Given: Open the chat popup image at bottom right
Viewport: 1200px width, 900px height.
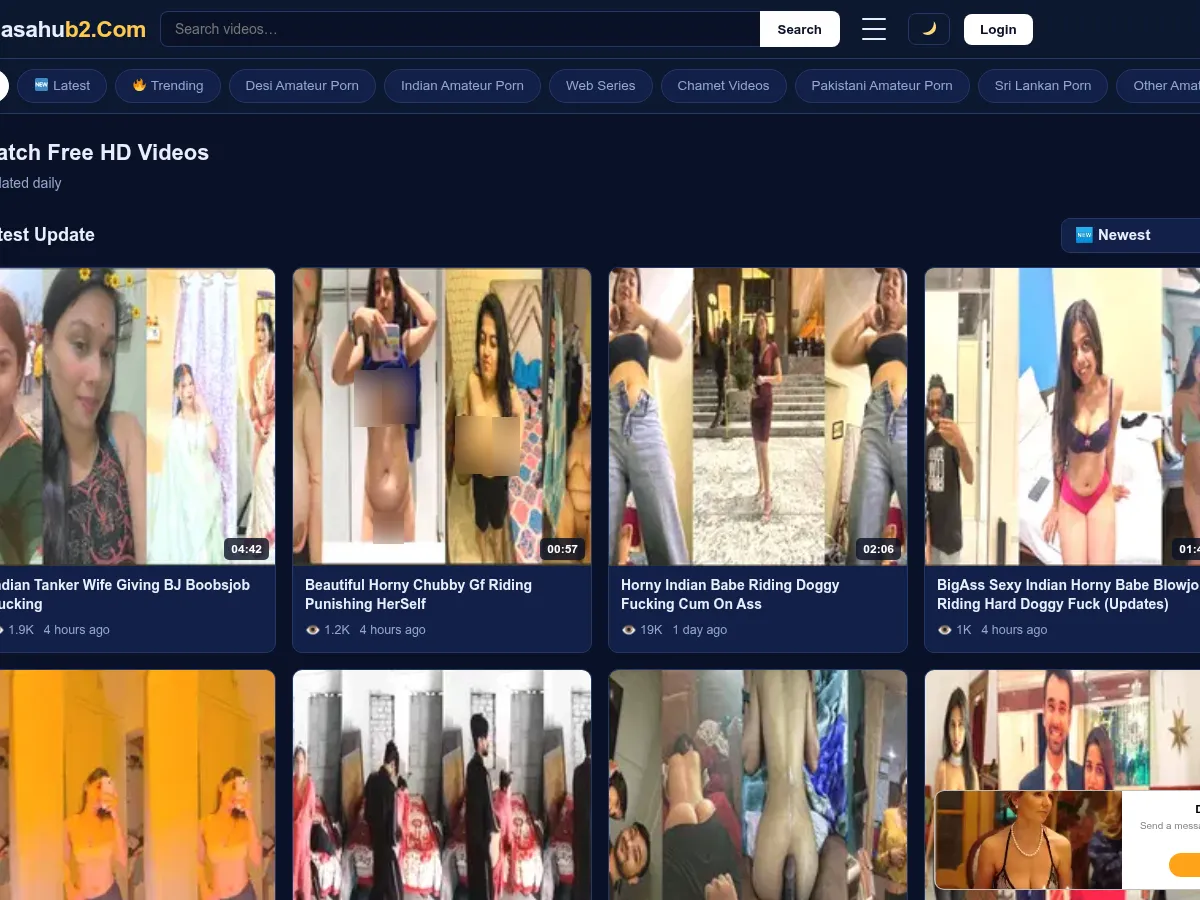Looking at the screenshot, I should tap(1028, 840).
